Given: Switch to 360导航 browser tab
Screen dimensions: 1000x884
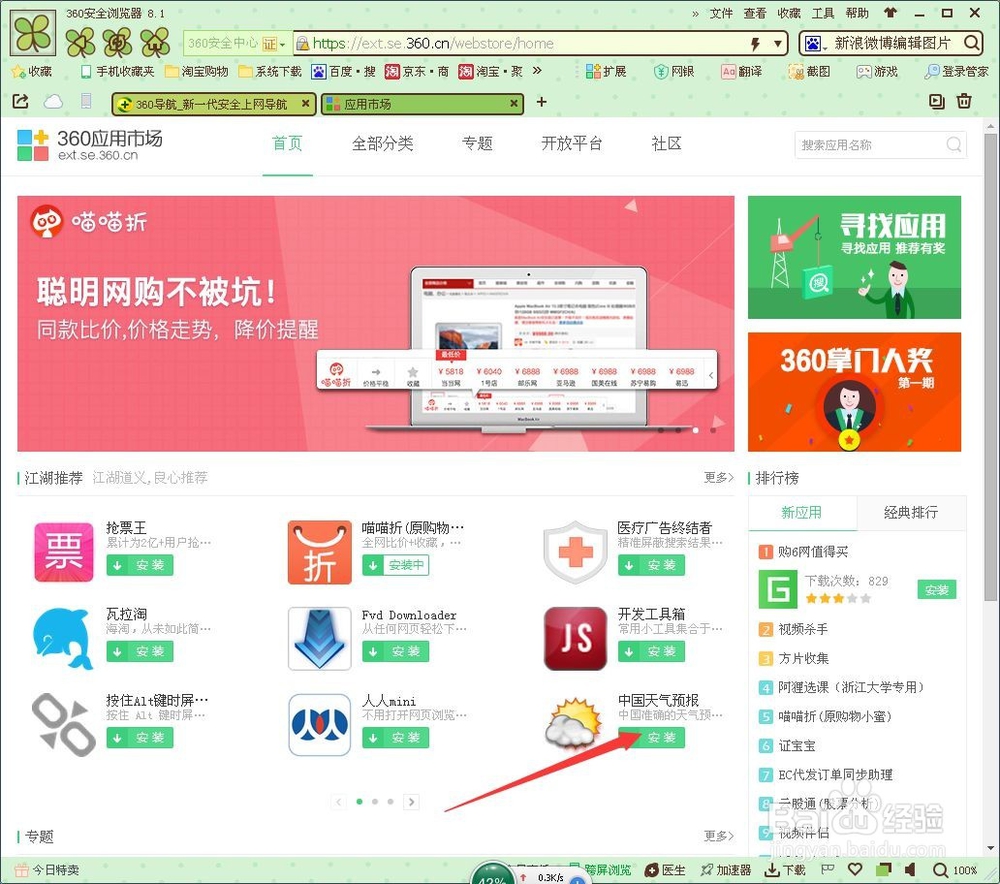Looking at the screenshot, I should click(214, 103).
